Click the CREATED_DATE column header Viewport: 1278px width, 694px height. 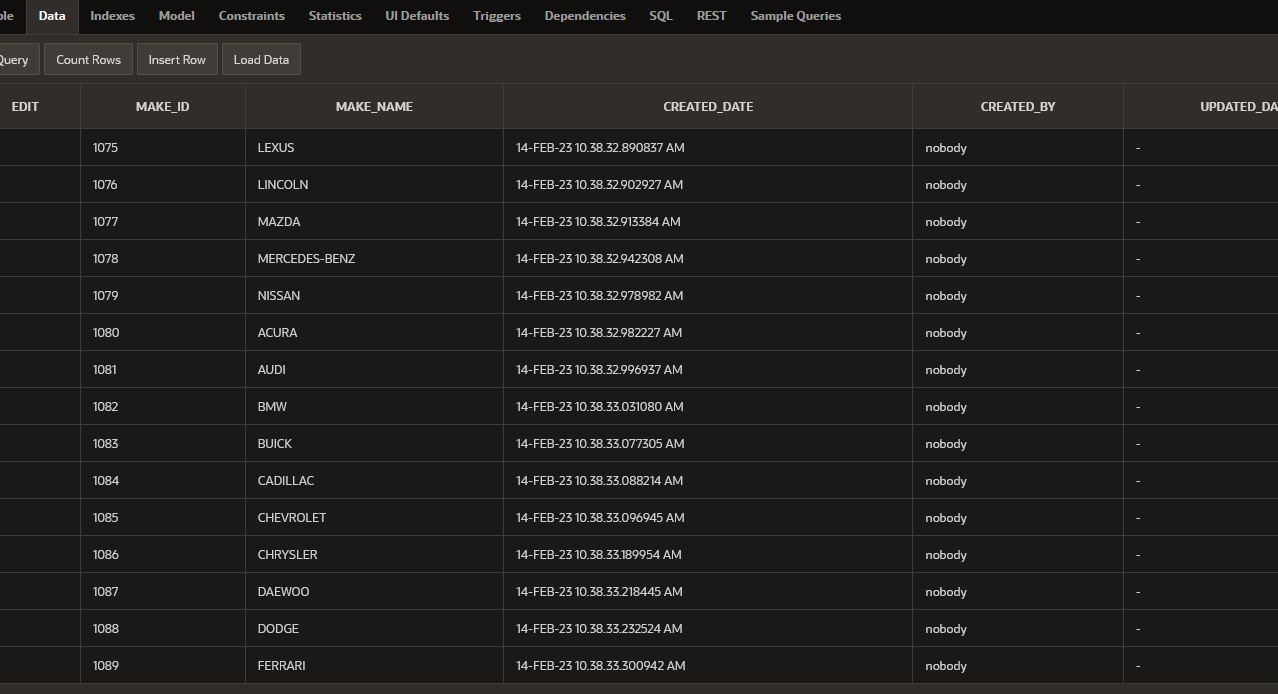(708, 106)
